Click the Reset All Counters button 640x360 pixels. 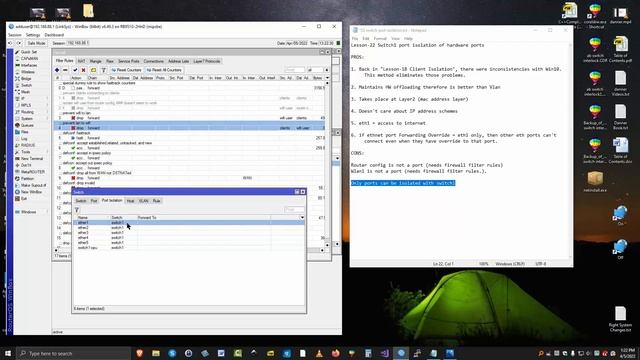[164, 70]
